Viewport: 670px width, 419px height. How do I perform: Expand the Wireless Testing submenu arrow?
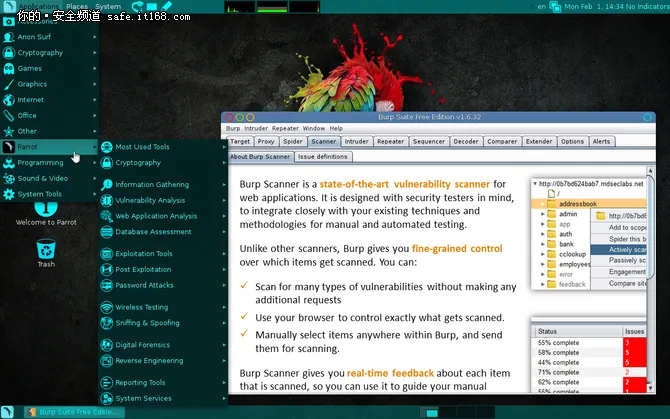(223, 307)
